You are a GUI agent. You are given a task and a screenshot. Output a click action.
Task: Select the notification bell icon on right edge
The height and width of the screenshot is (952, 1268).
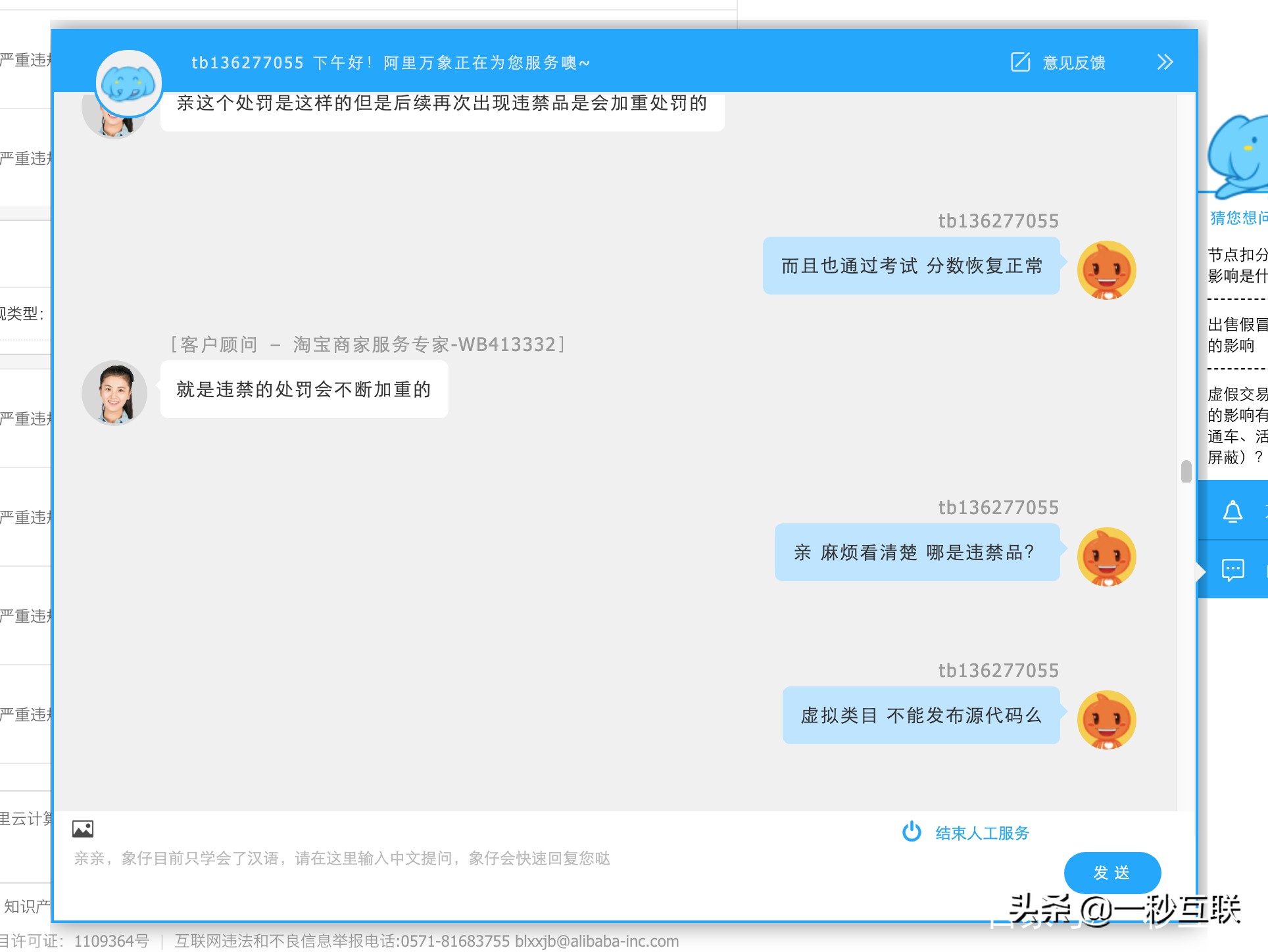click(x=1234, y=511)
